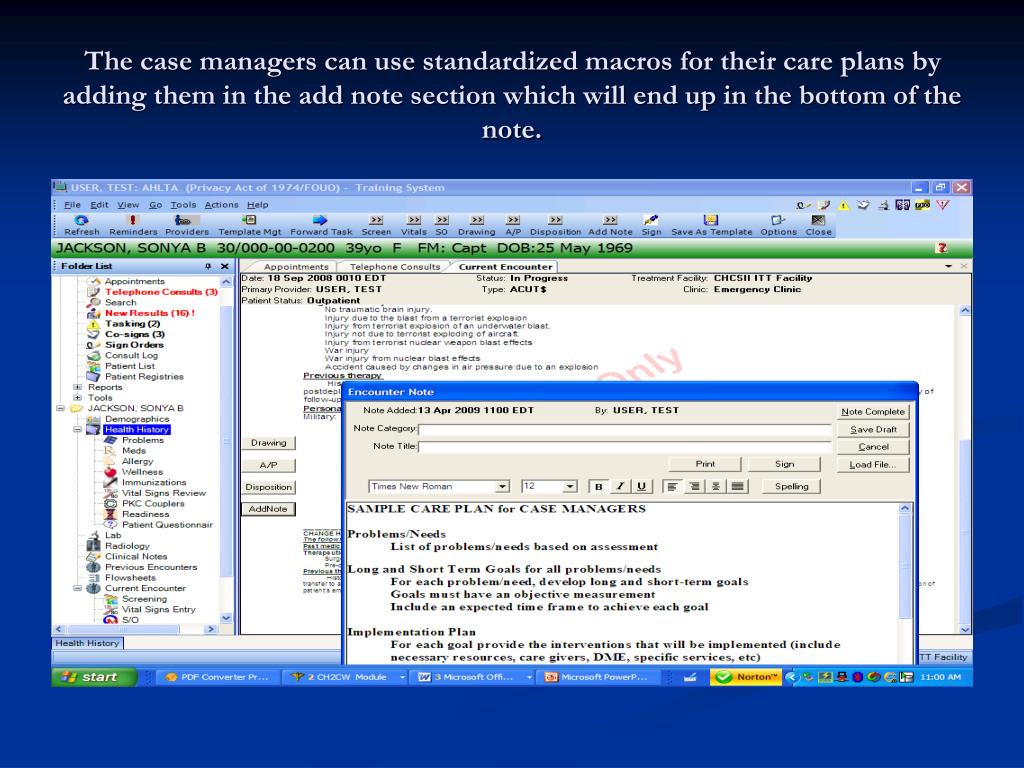Click the Sign button in Encounter Note

pyautogui.click(x=784, y=464)
